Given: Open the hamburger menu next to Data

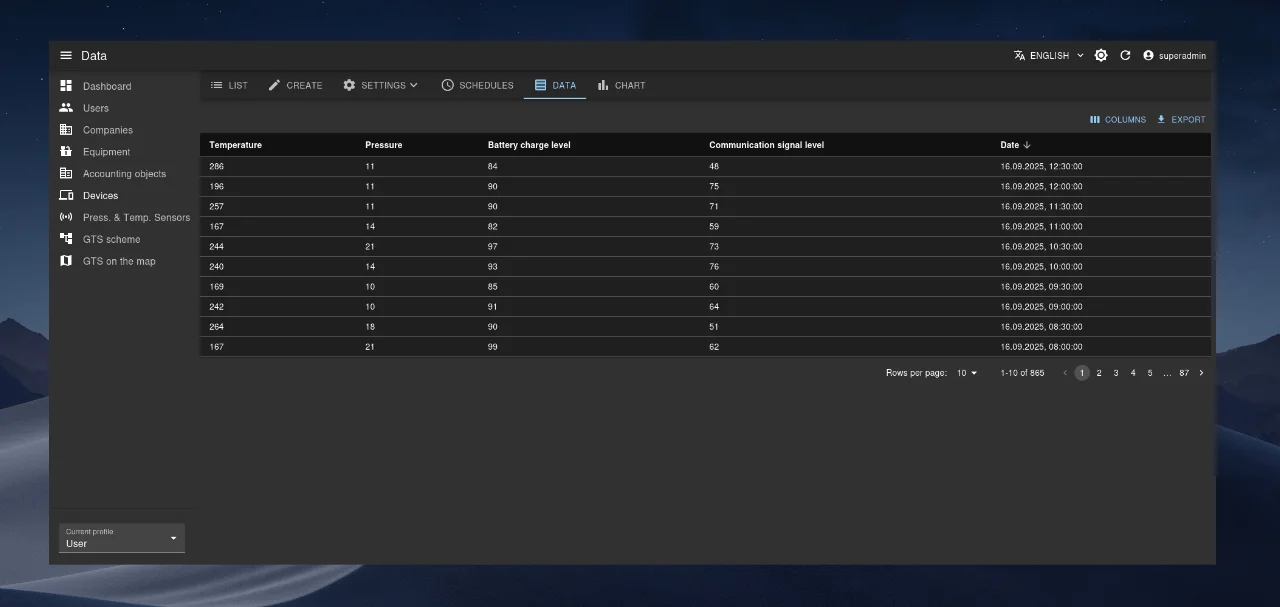Looking at the screenshot, I should [x=66, y=56].
